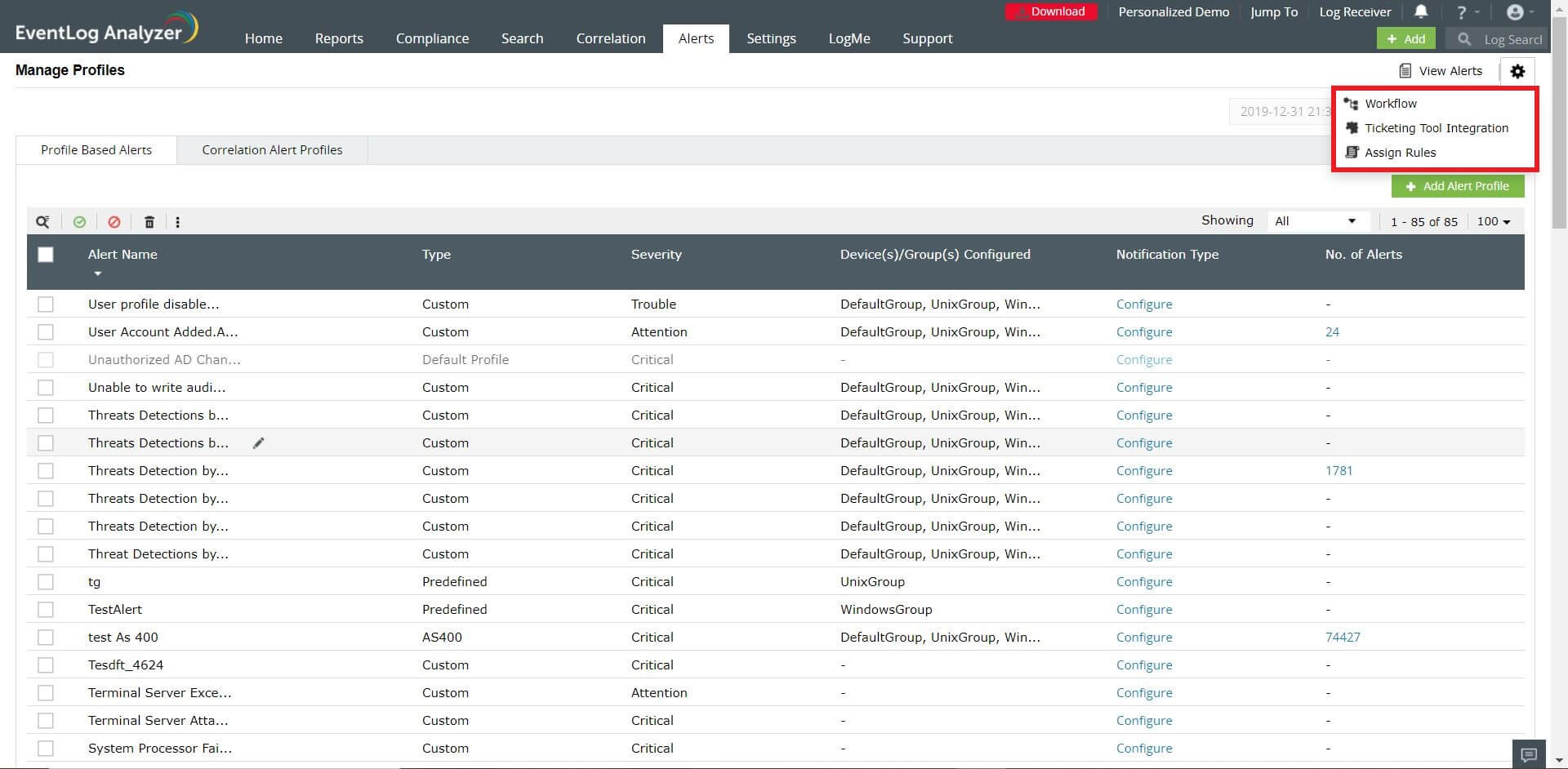
Task: Select Ticketing Tool Integration menu item
Action: pos(1436,128)
